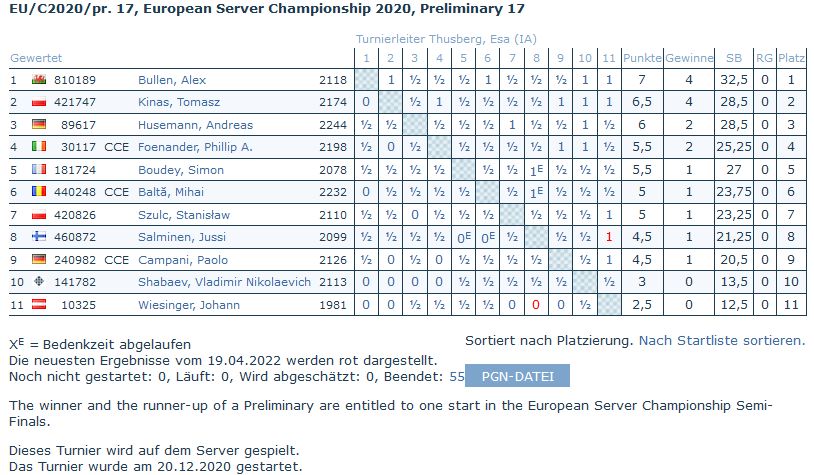Click the Italian flag beside Campani, Paolo
814x475 pixels.
coord(39,259)
